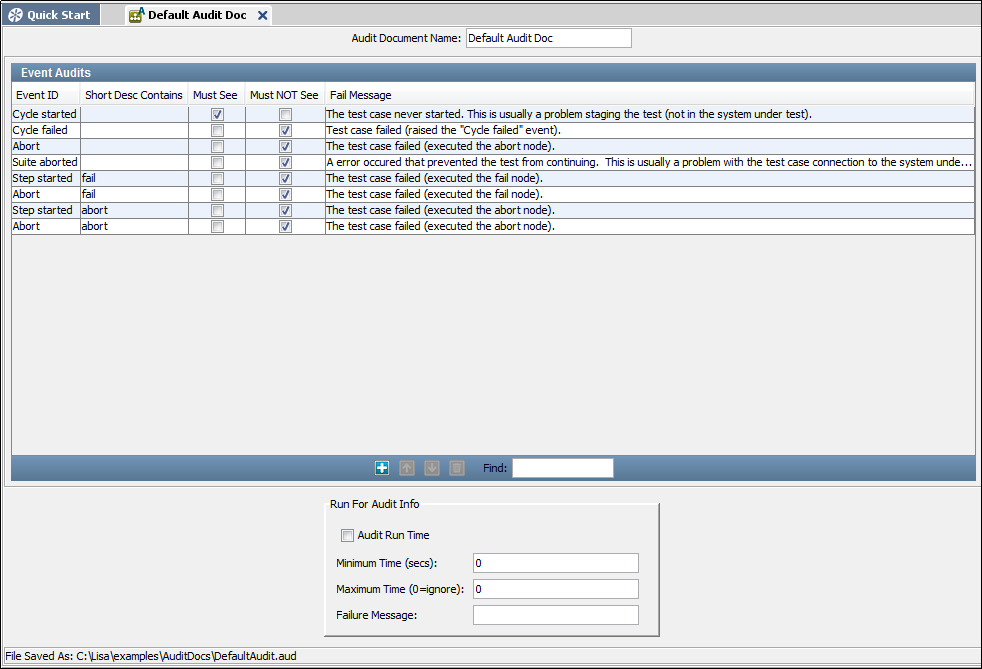Check Must NOT See for Cycle started

tap(286, 115)
